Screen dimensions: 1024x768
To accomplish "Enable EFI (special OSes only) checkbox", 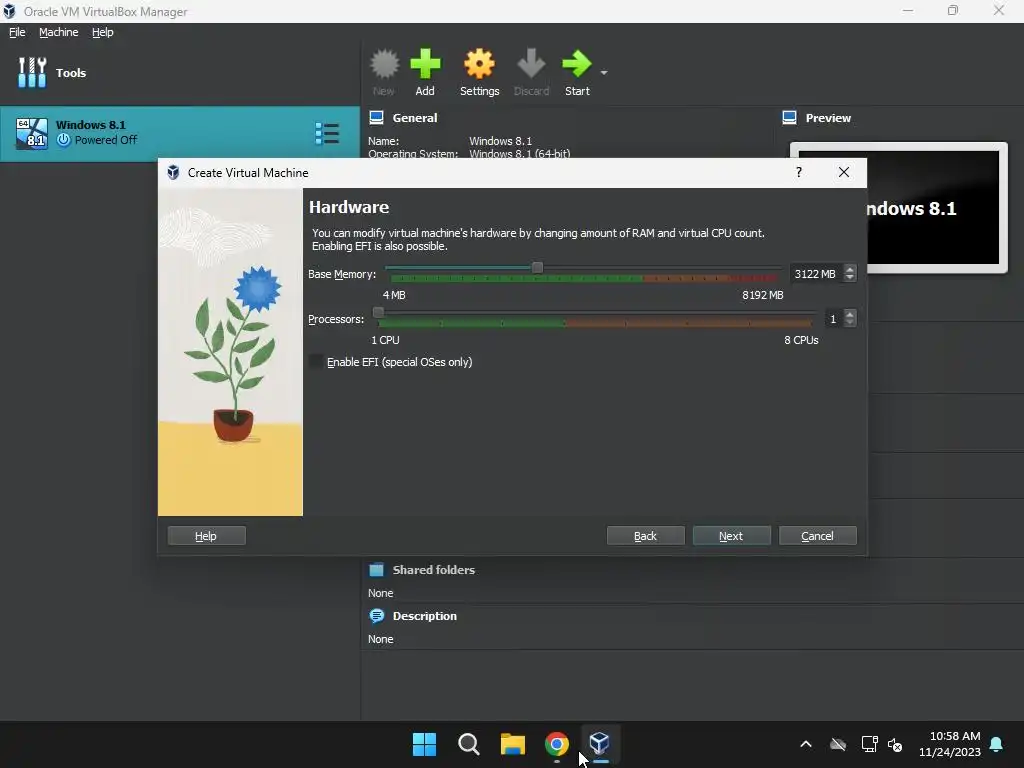I will 316,362.
